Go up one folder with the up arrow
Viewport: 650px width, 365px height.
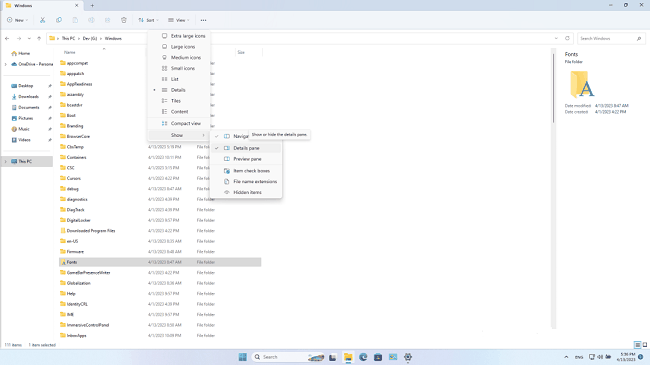click(x=39, y=38)
